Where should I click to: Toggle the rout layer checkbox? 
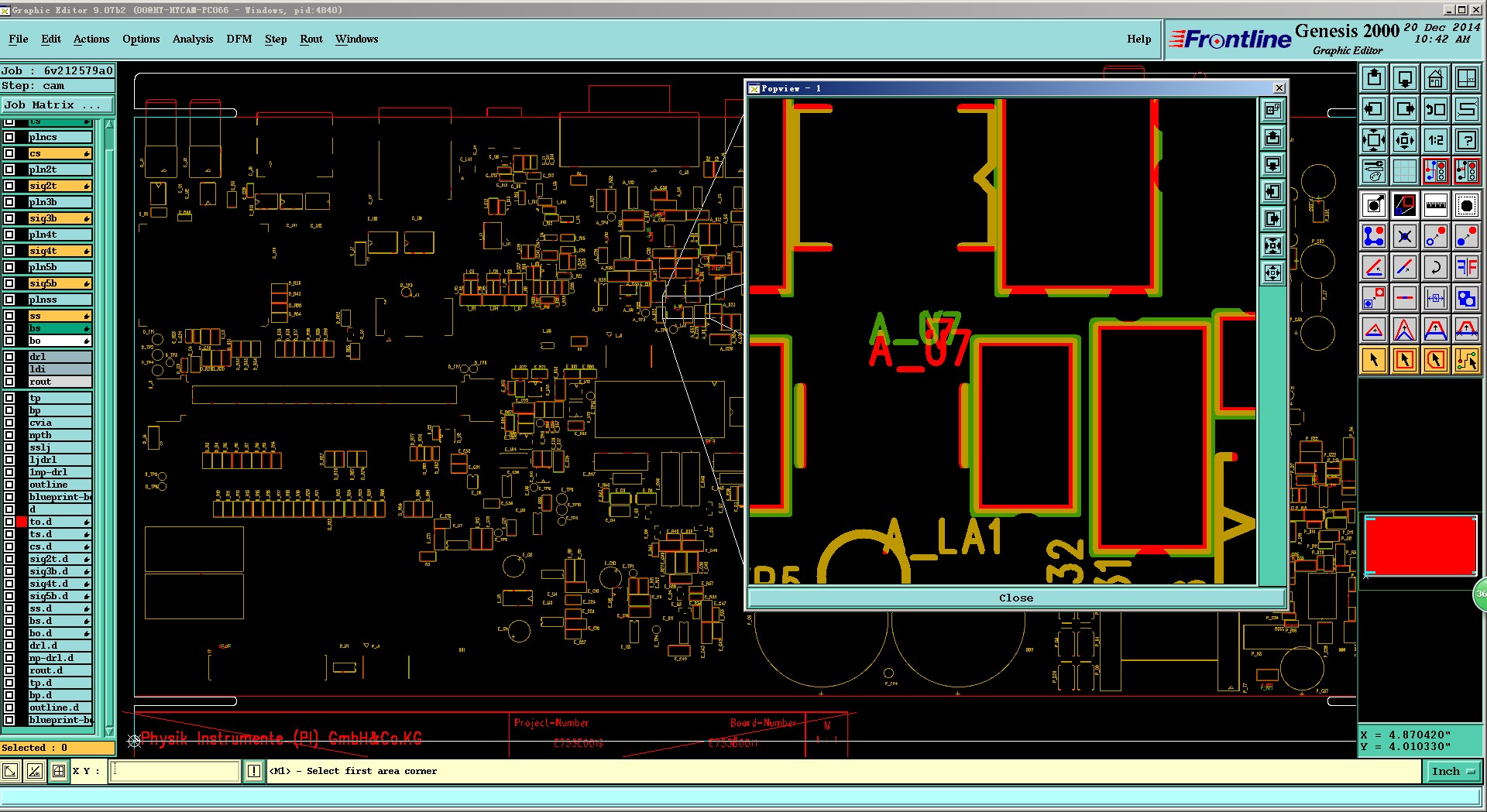point(9,382)
